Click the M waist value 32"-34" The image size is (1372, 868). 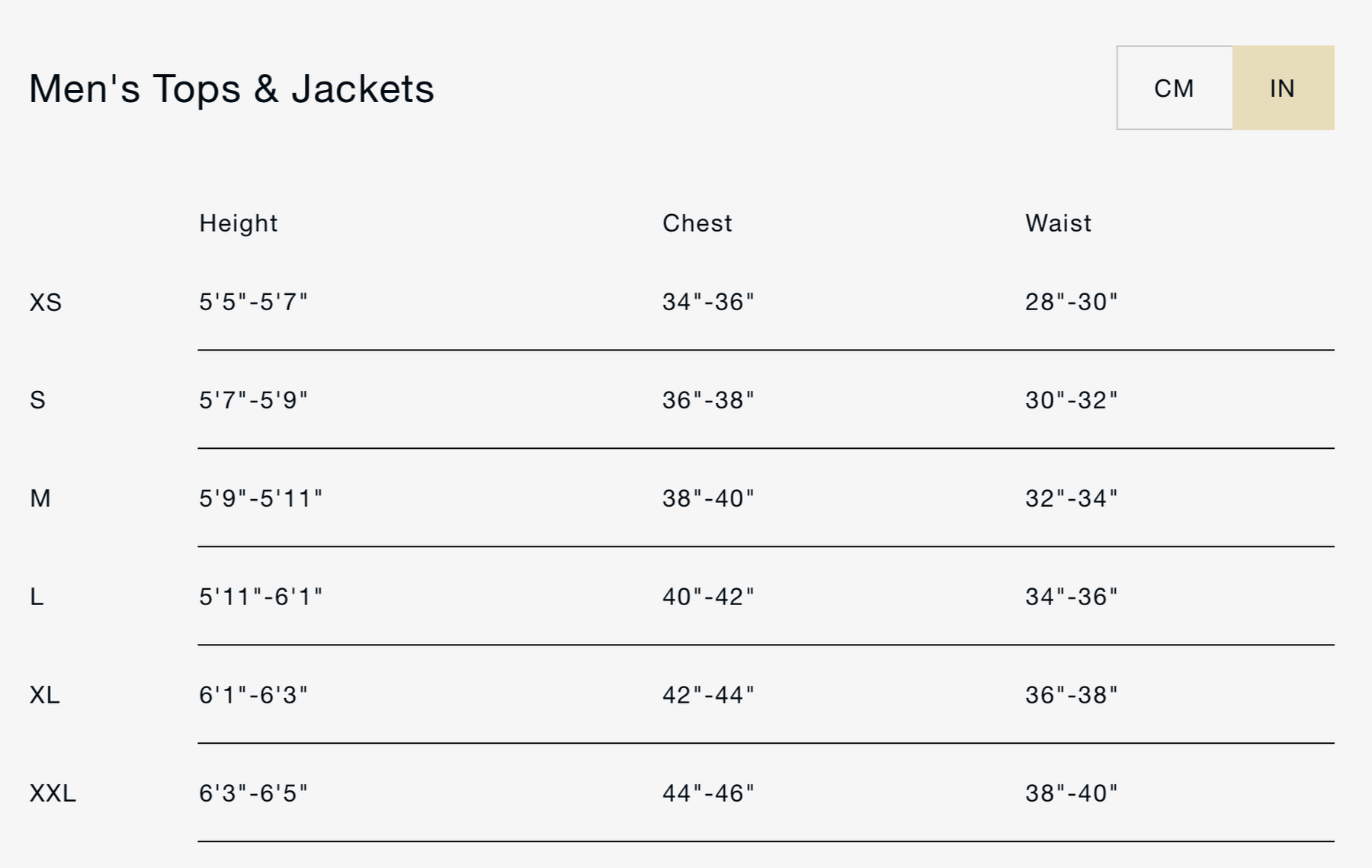tap(1071, 498)
